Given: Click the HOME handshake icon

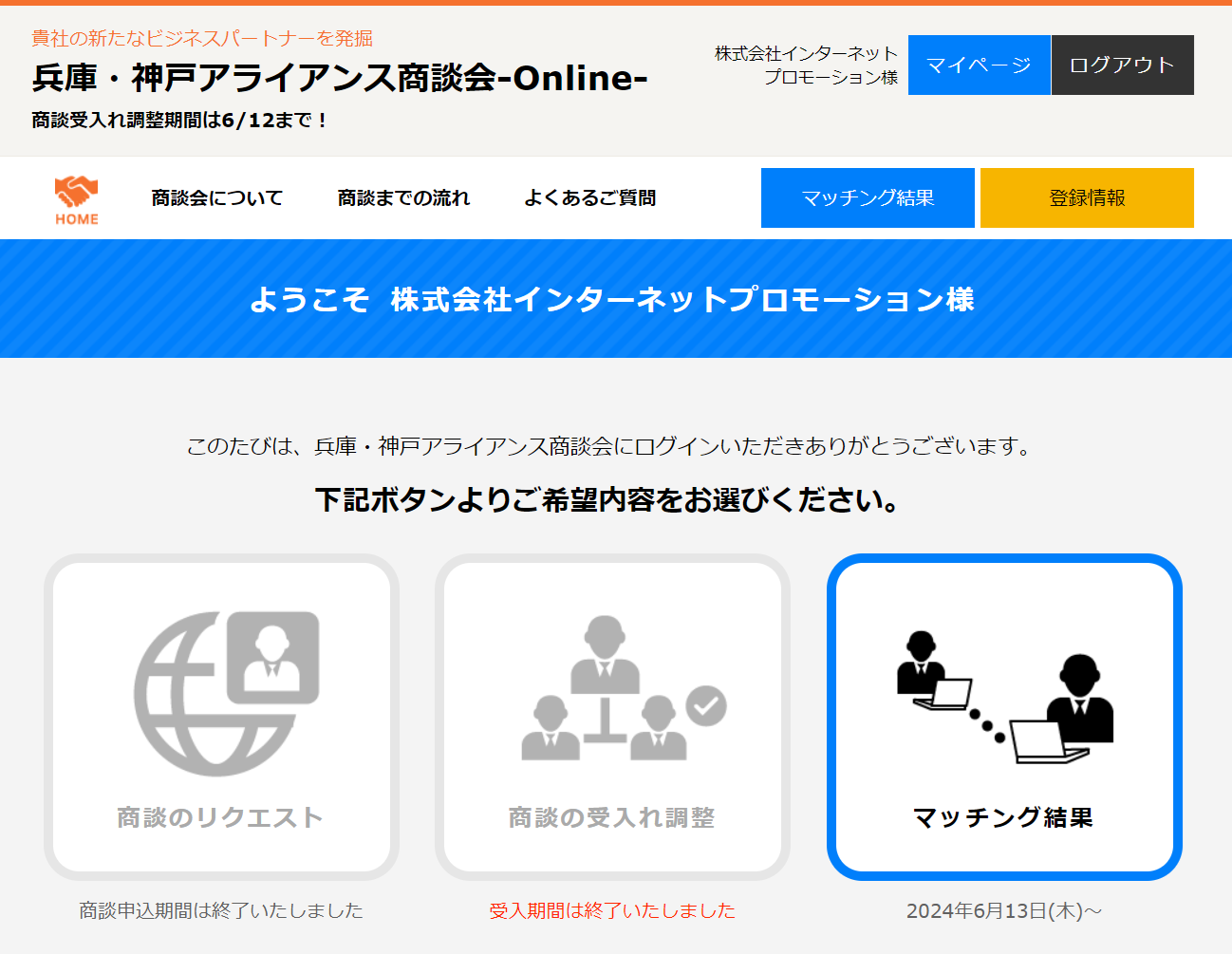Looking at the screenshot, I should point(77,199).
